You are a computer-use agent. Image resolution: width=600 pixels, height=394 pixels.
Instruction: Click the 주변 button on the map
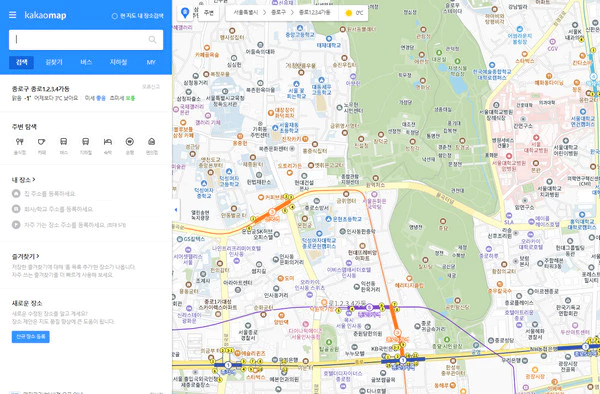click(x=209, y=13)
